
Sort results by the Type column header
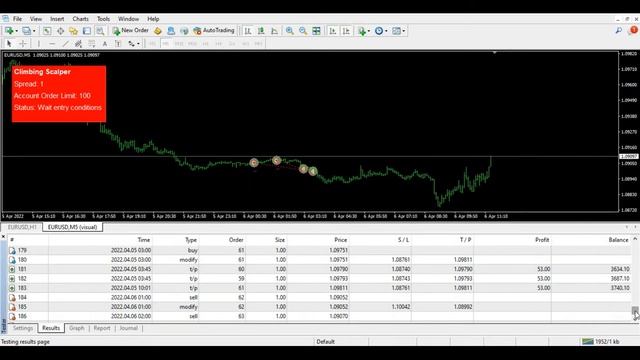191,240
